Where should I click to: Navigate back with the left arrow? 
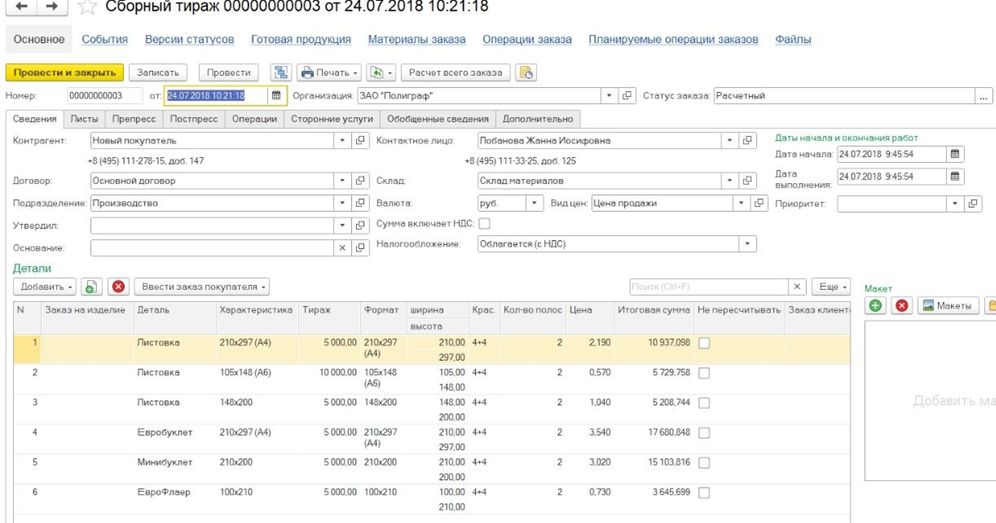21,7
